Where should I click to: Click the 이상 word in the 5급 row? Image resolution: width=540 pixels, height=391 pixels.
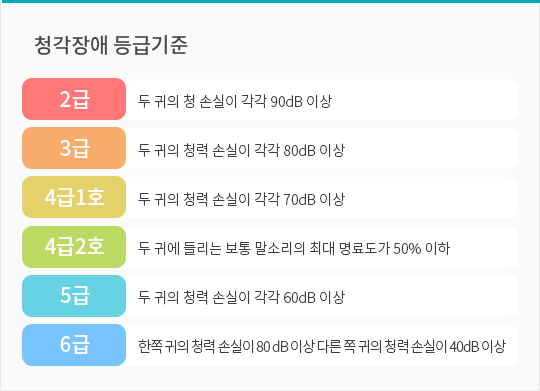[x=332, y=297]
